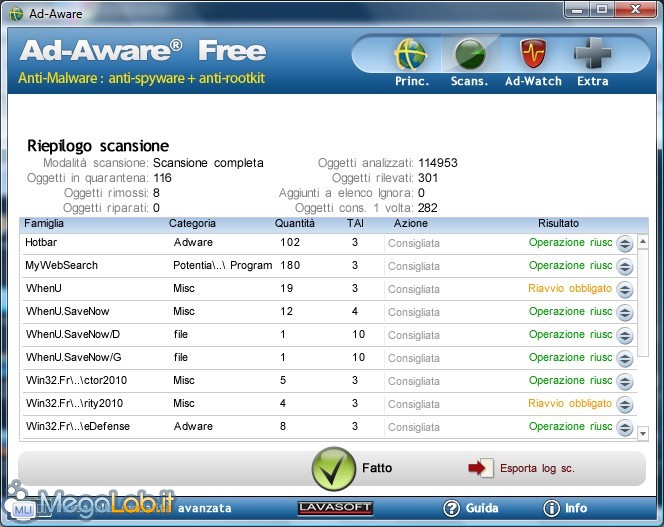Image resolution: width=664 pixels, height=527 pixels.
Task: Expand details for the WhenU.SaveNow/G row
Action: point(625,358)
